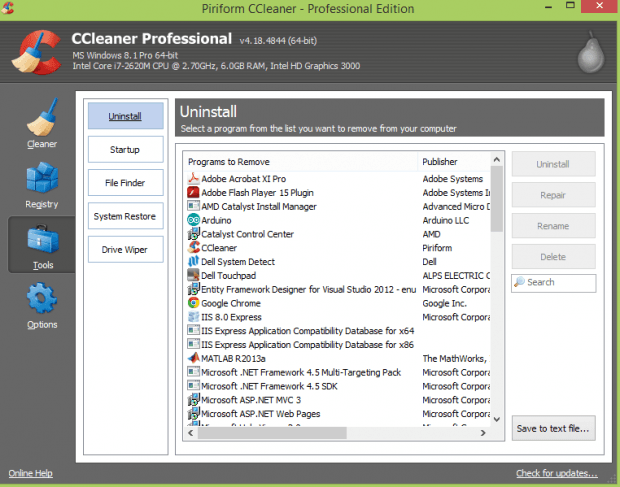Image resolution: width=620 pixels, height=487 pixels.
Task: Switch to the Uninstall tools tab
Action: point(125,116)
